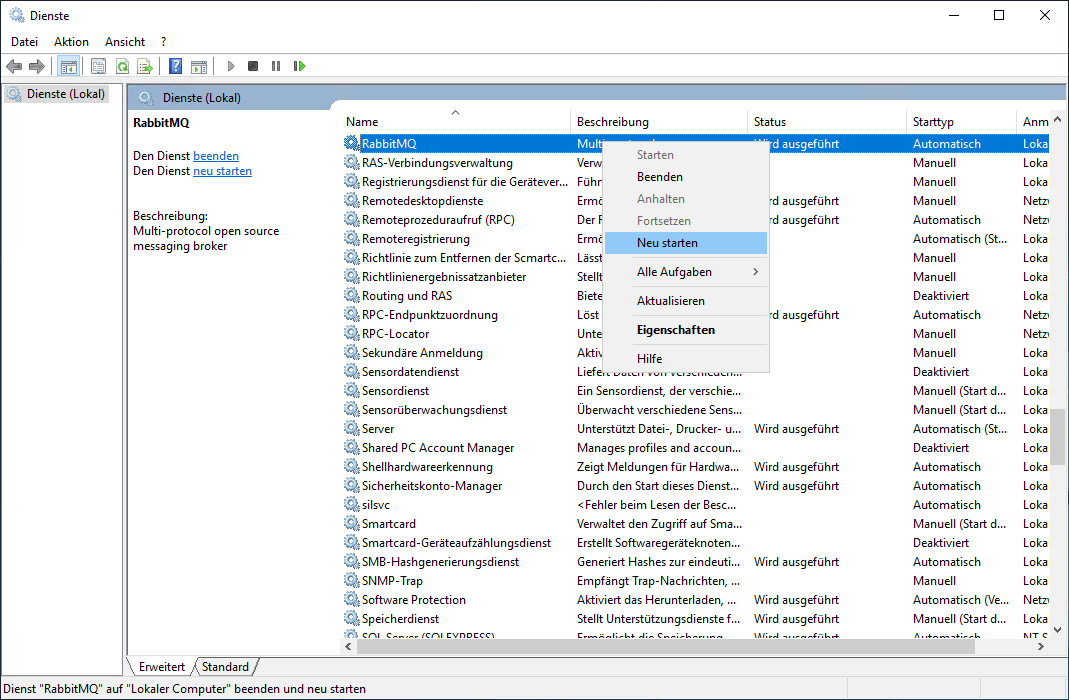Sort by the Beschreibung column header
This screenshot has height=700, width=1069.
(659, 121)
